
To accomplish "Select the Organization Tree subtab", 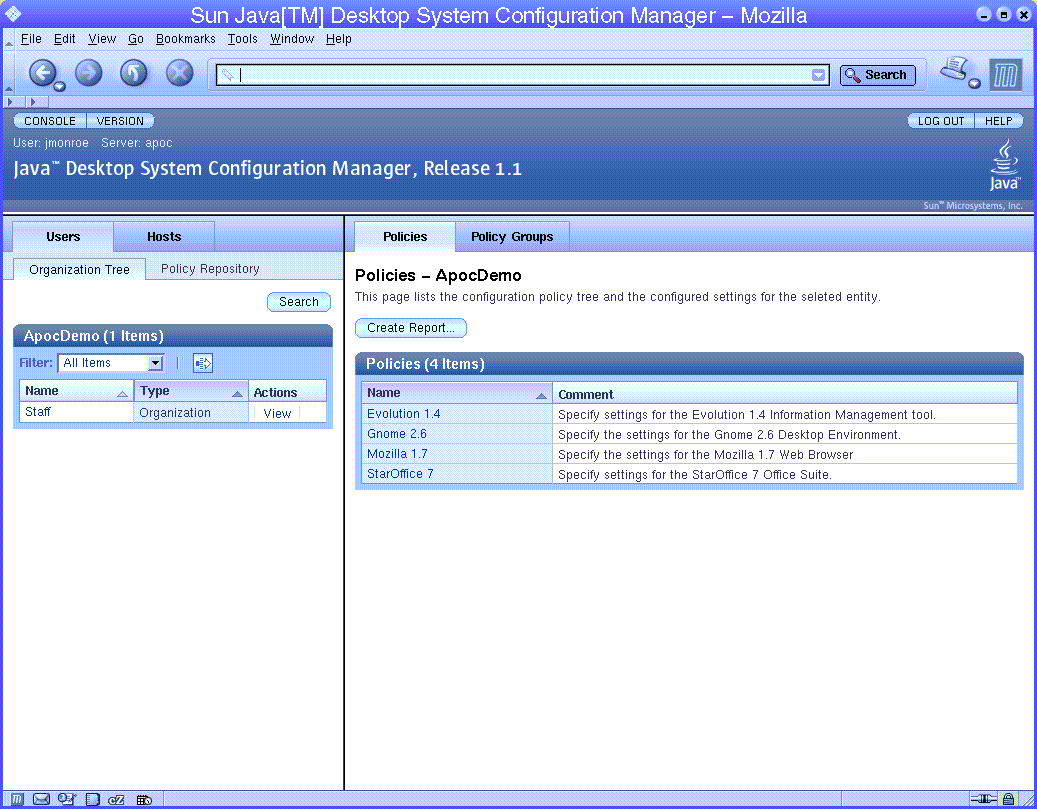I will pos(79,269).
